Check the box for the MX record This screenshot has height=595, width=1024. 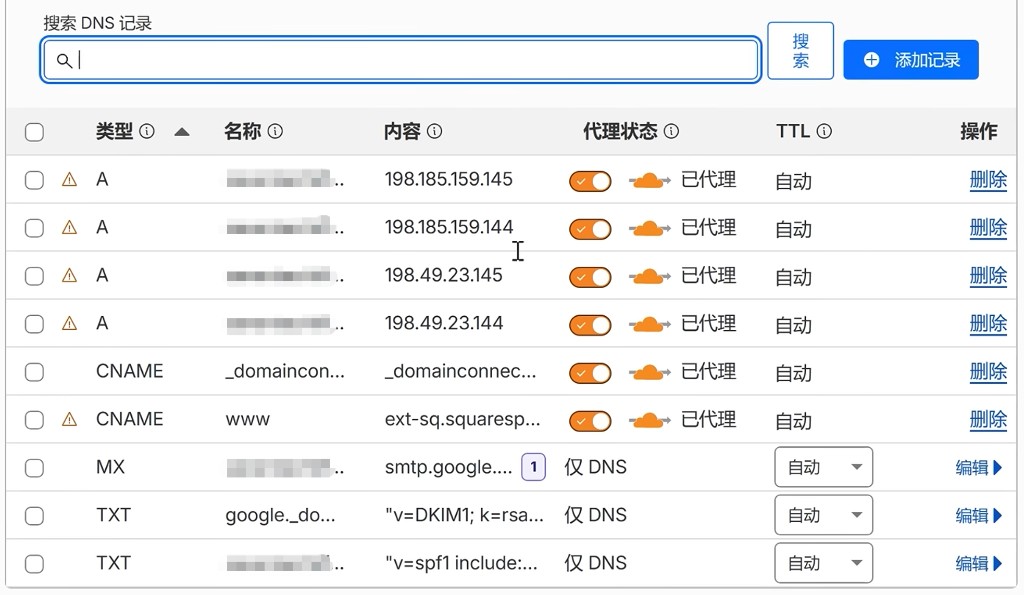[35, 468]
